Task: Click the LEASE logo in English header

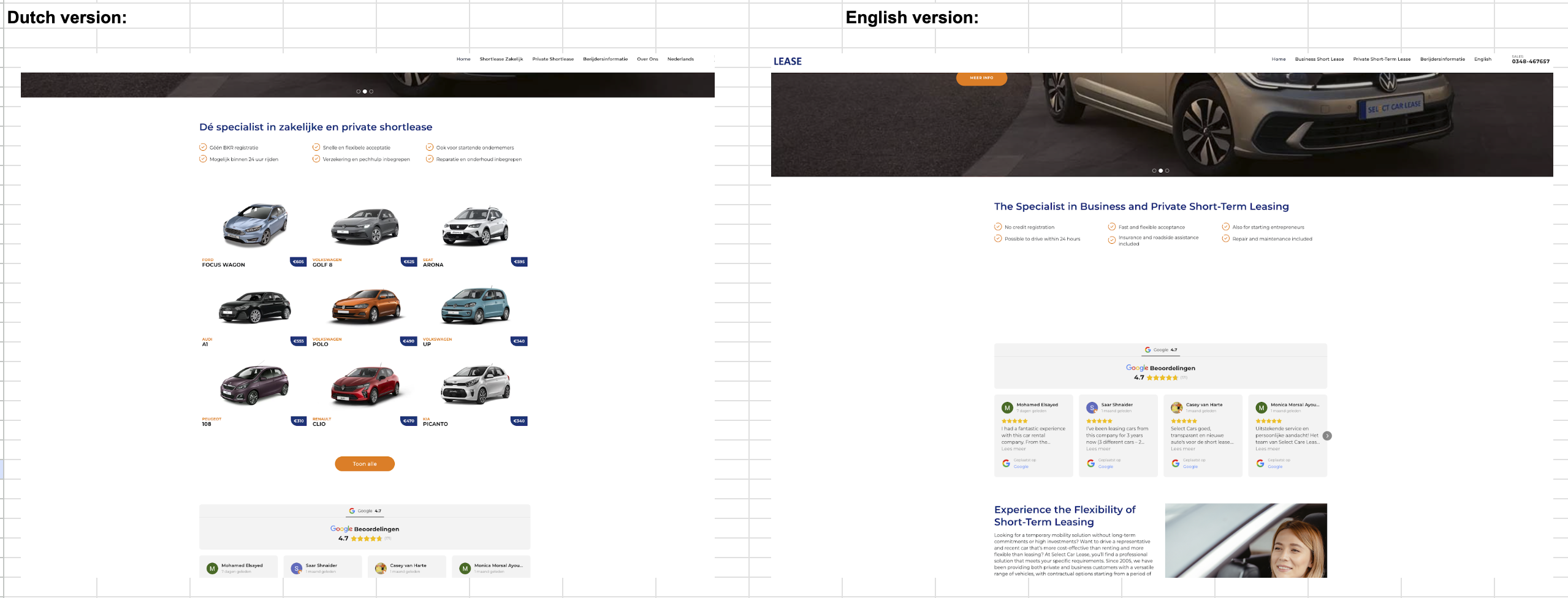Action: [788, 61]
